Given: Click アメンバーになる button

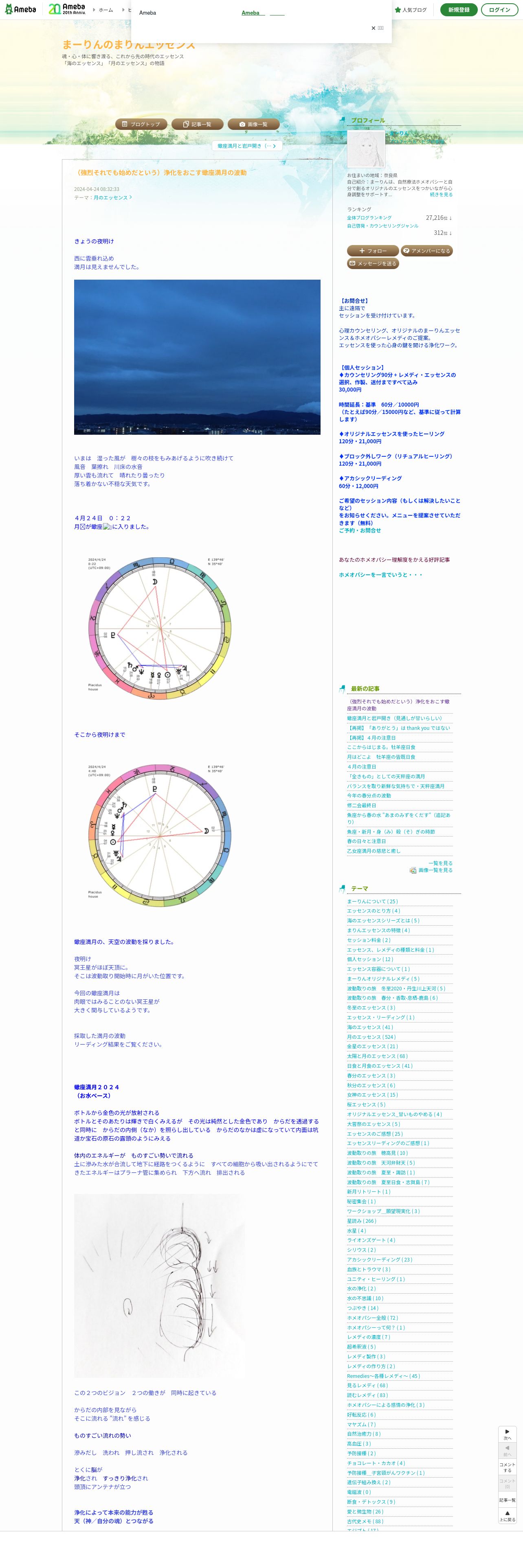Looking at the screenshot, I should 427,251.
